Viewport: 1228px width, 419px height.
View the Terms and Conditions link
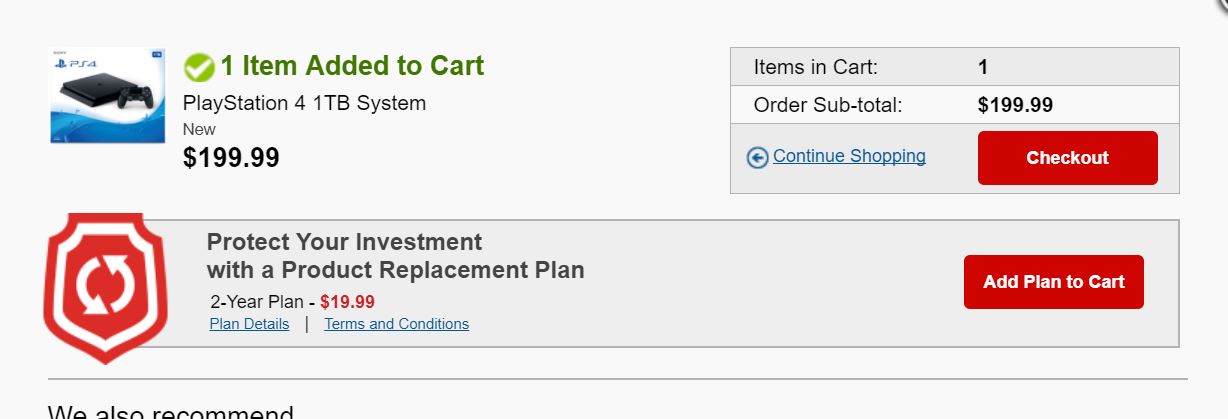tap(396, 324)
